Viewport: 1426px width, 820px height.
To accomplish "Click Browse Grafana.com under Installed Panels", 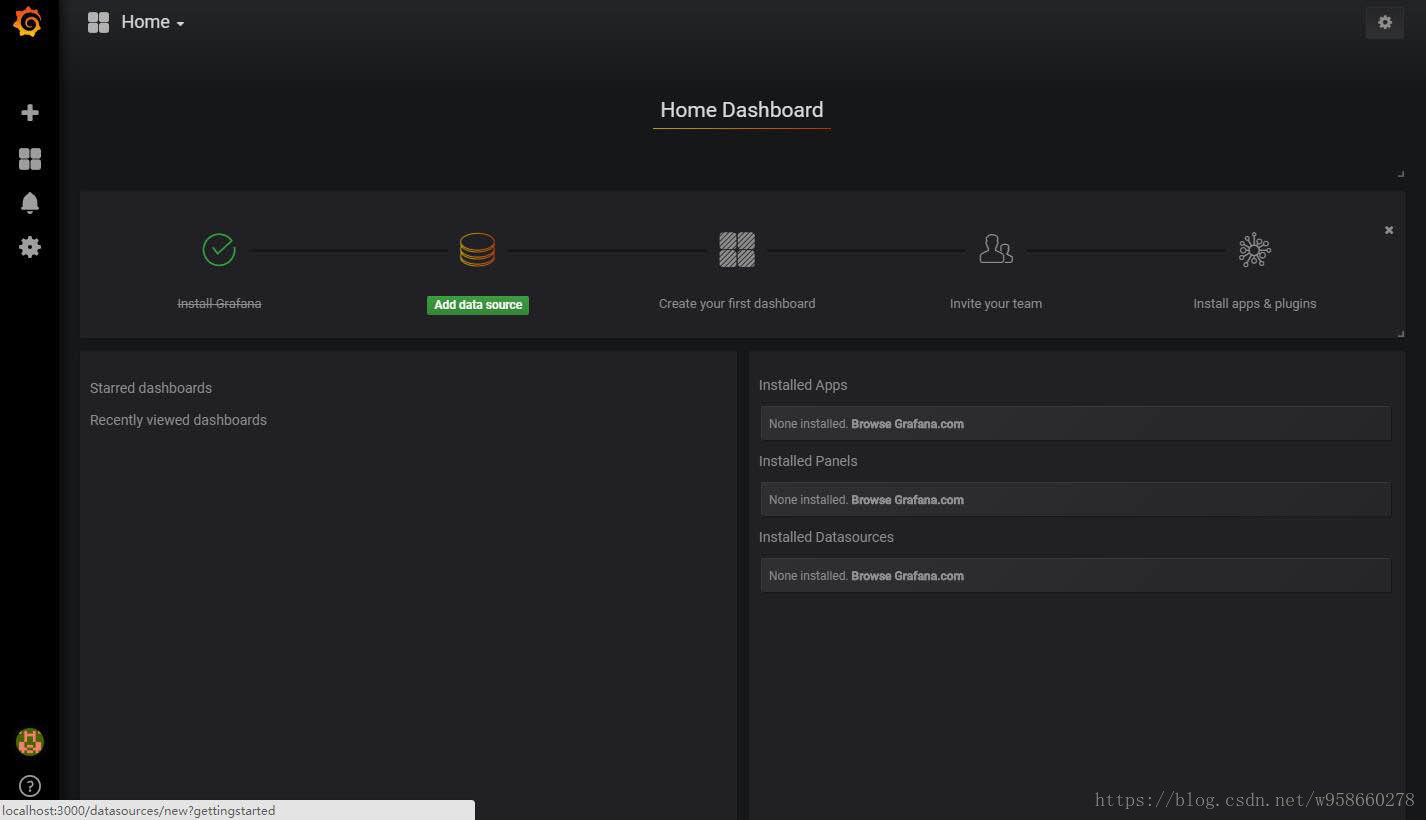I will tap(907, 500).
